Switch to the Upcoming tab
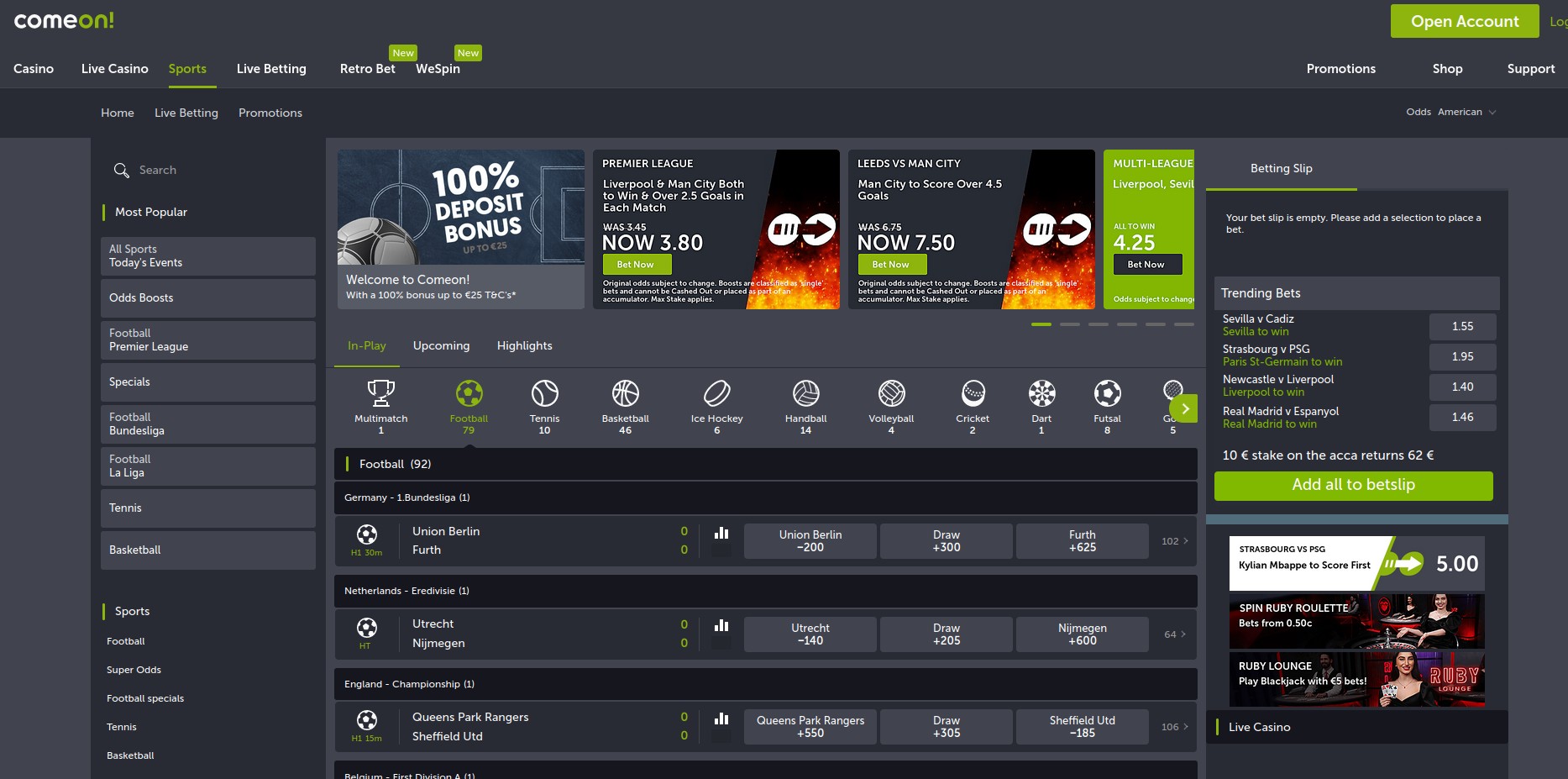The image size is (1568, 779). click(441, 345)
